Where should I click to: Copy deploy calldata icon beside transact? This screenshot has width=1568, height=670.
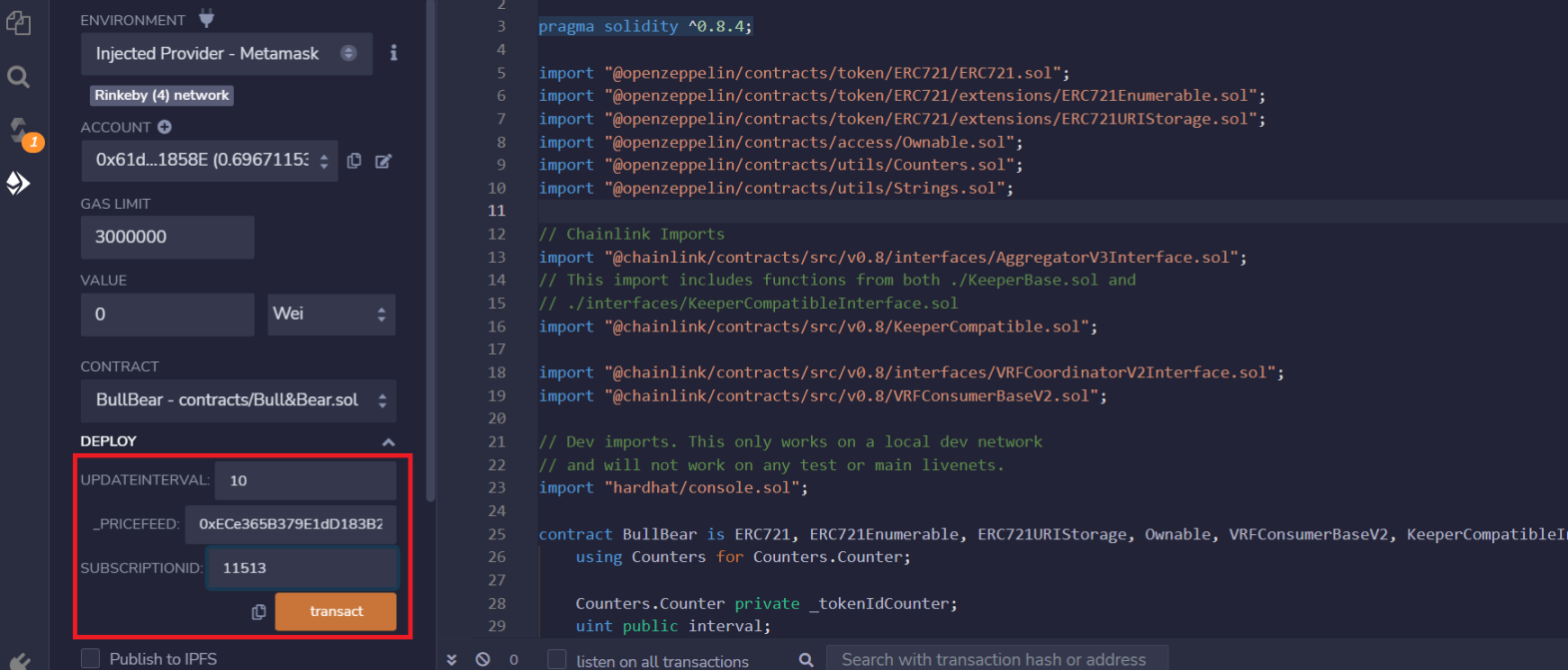tap(259, 612)
